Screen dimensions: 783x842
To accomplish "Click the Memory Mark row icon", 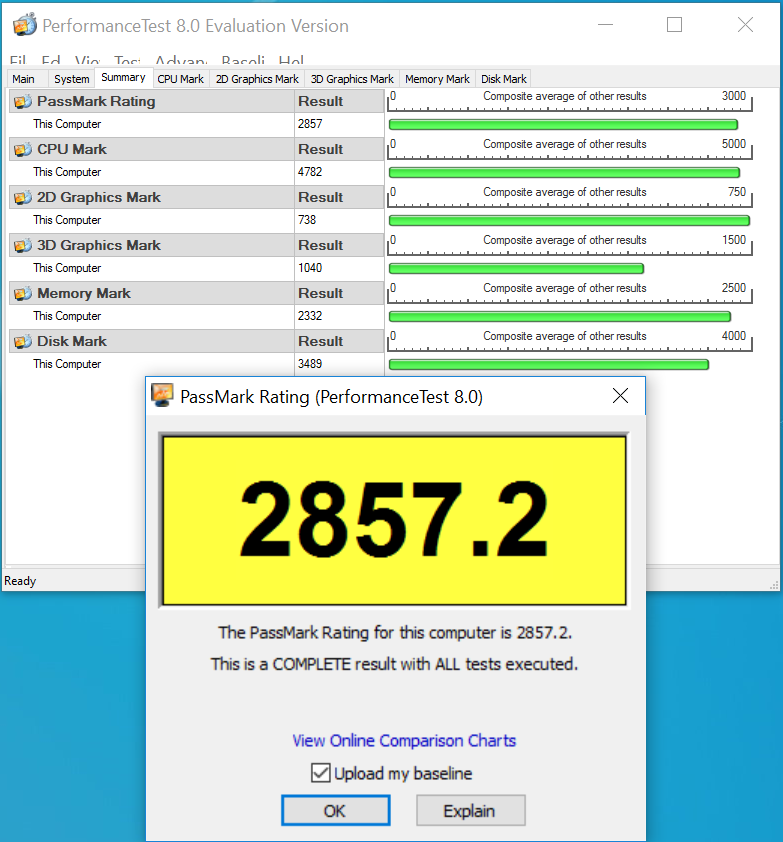I will [x=23, y=294].
